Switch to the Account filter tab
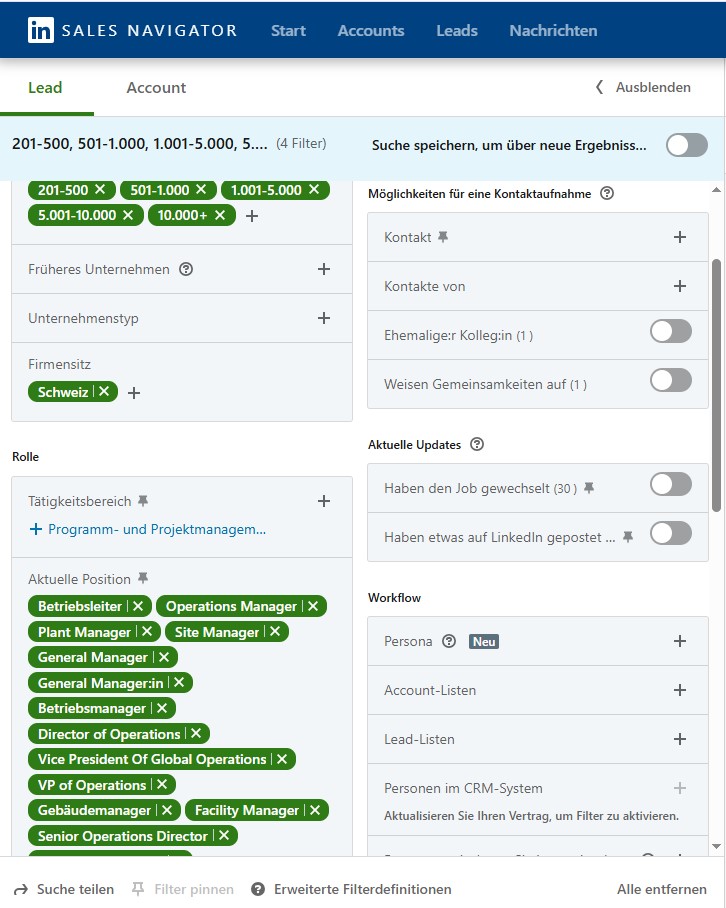The height and width of the screenshot is (908, 726). 156,87
